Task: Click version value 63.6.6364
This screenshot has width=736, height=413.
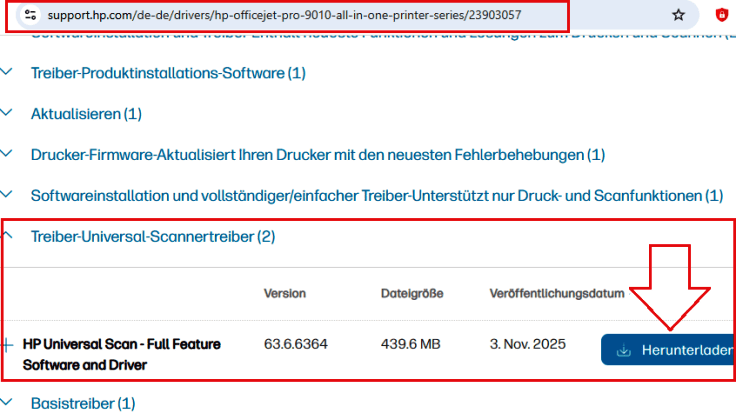Action: (296, 344)
